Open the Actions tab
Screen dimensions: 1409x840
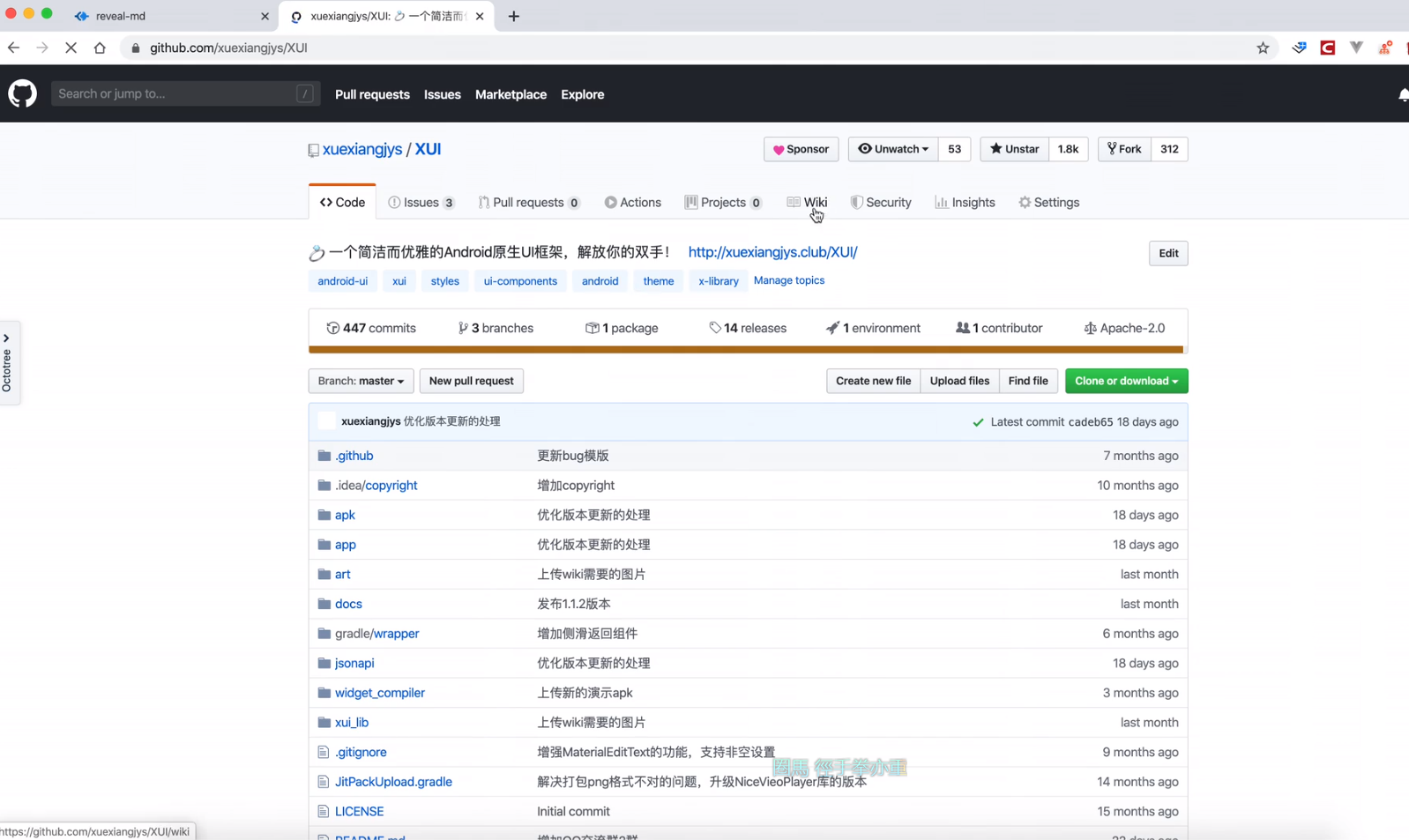pyautogui.click(x=632, y=202)
